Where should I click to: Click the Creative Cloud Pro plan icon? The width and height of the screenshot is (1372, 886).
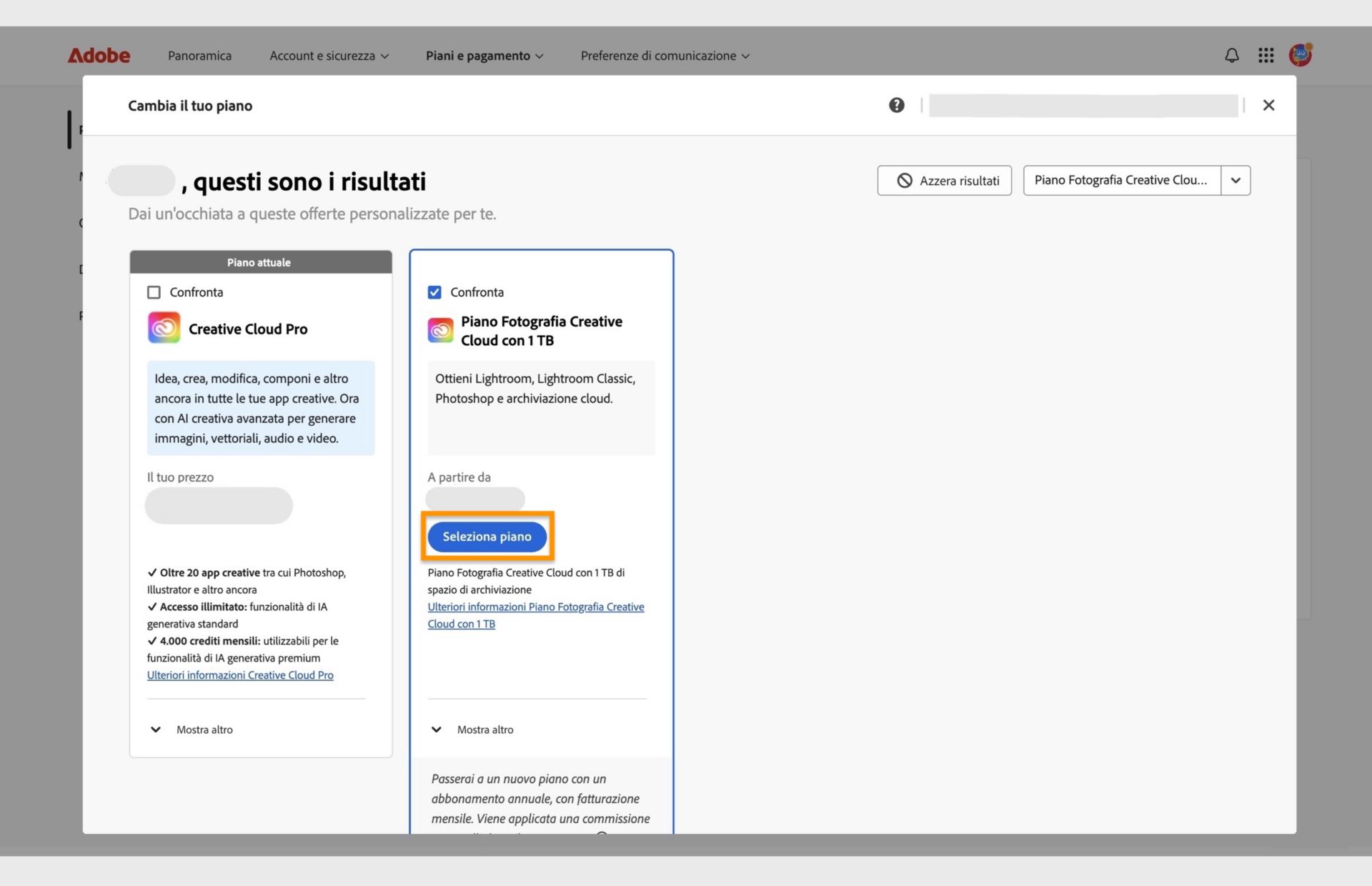(164, 328)
